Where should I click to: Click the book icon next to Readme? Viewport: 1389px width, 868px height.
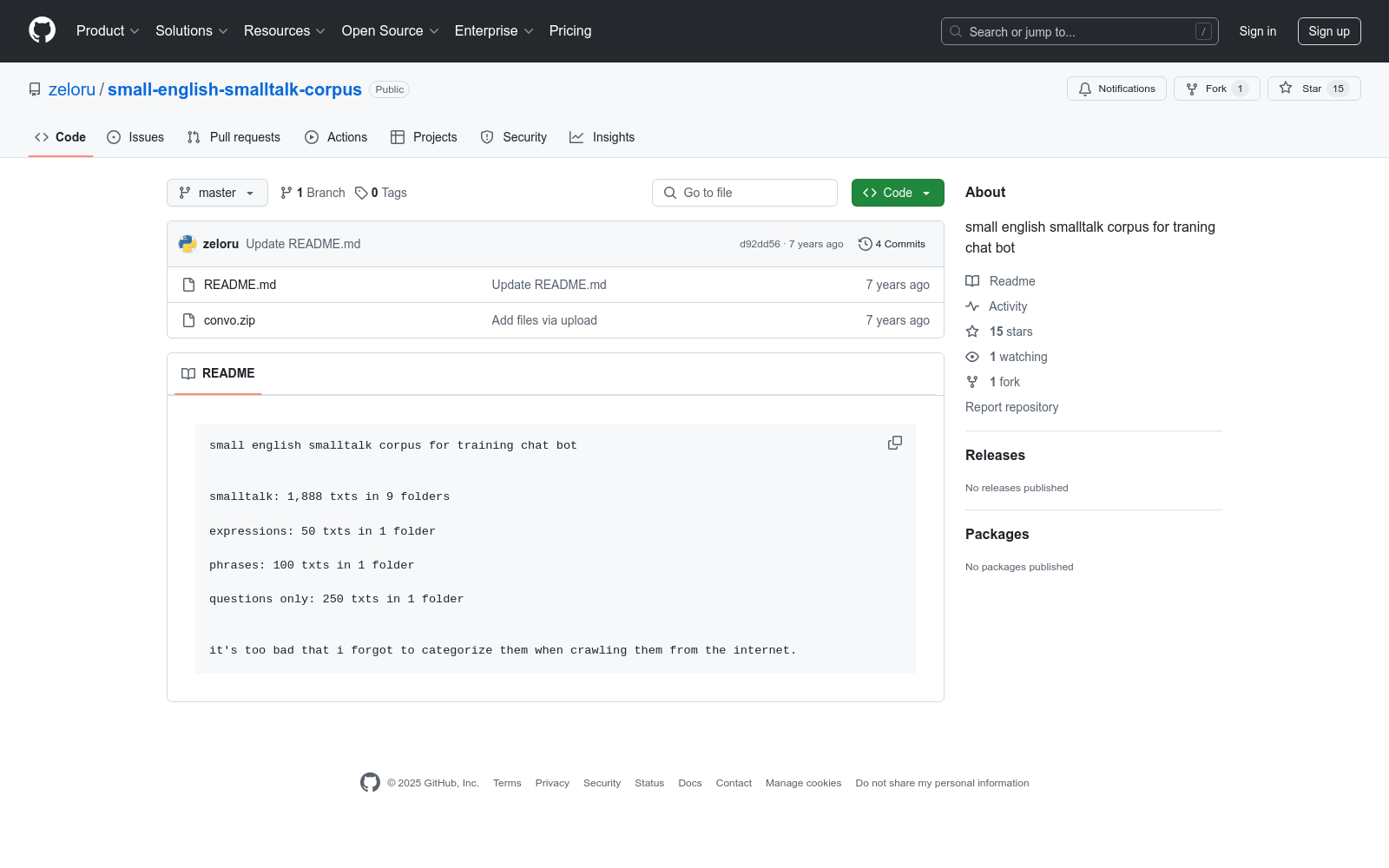coord(972,281)
